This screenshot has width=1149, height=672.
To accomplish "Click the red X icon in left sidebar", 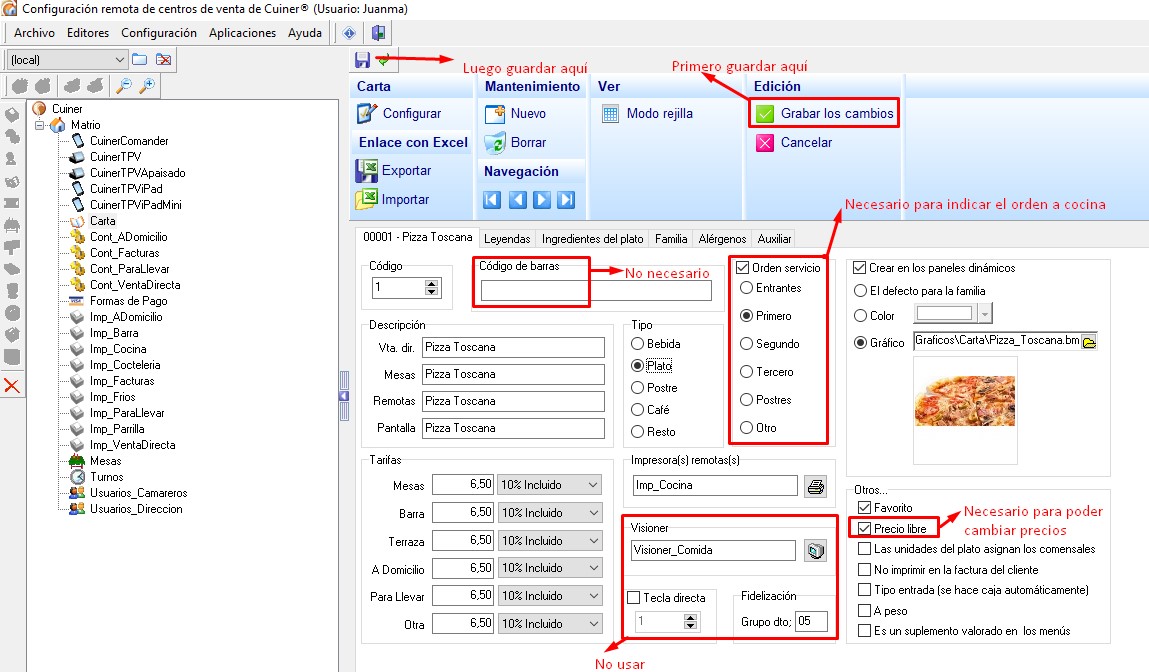I will tap(12, 385).
